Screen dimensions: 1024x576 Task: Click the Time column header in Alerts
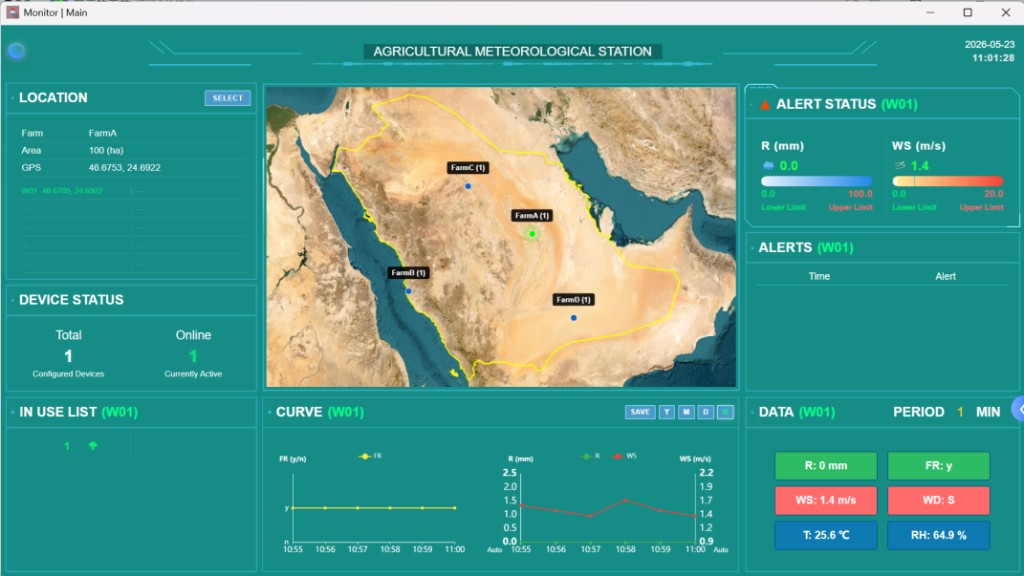point(819,276)
